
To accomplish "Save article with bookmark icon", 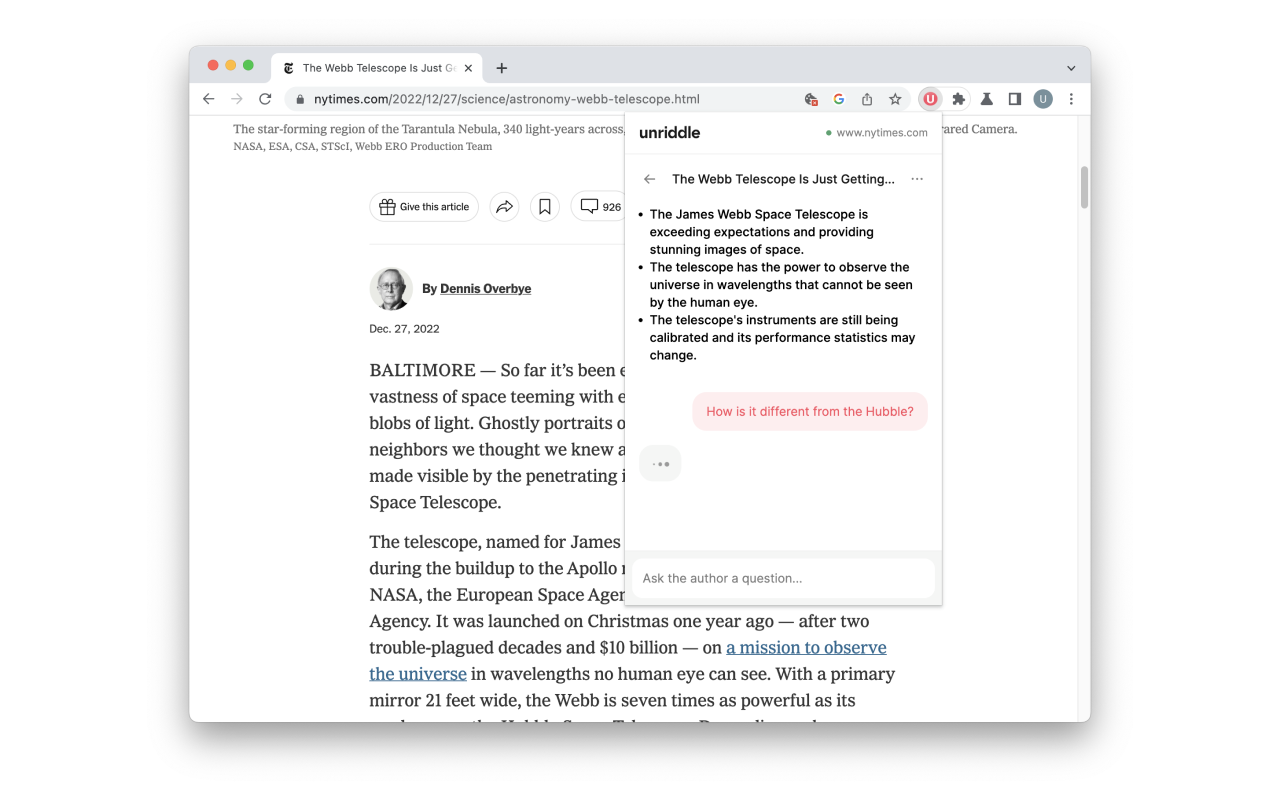I will pos(545,207).
